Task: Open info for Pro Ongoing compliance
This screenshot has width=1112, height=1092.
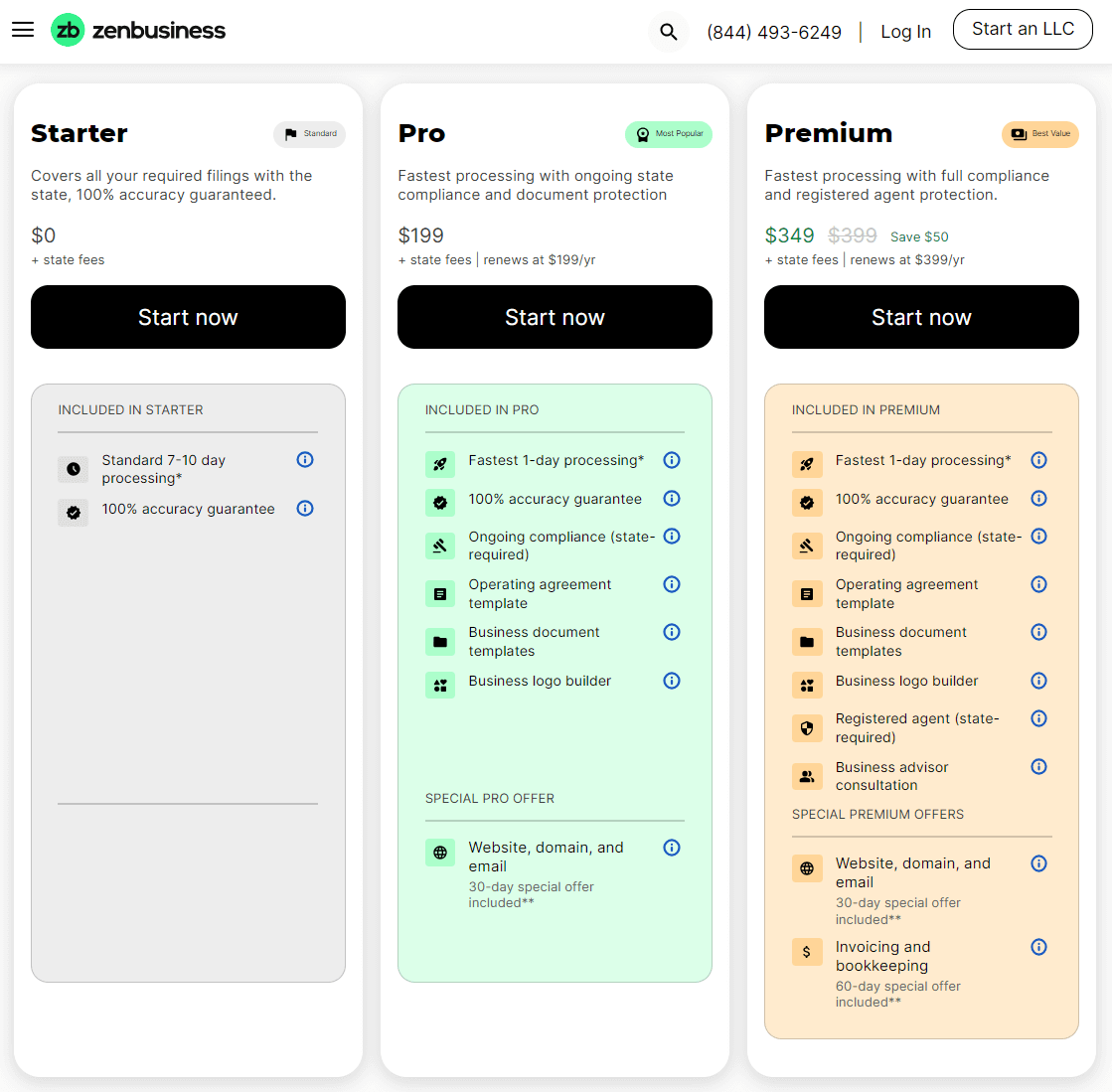Action: click(672, 537)
